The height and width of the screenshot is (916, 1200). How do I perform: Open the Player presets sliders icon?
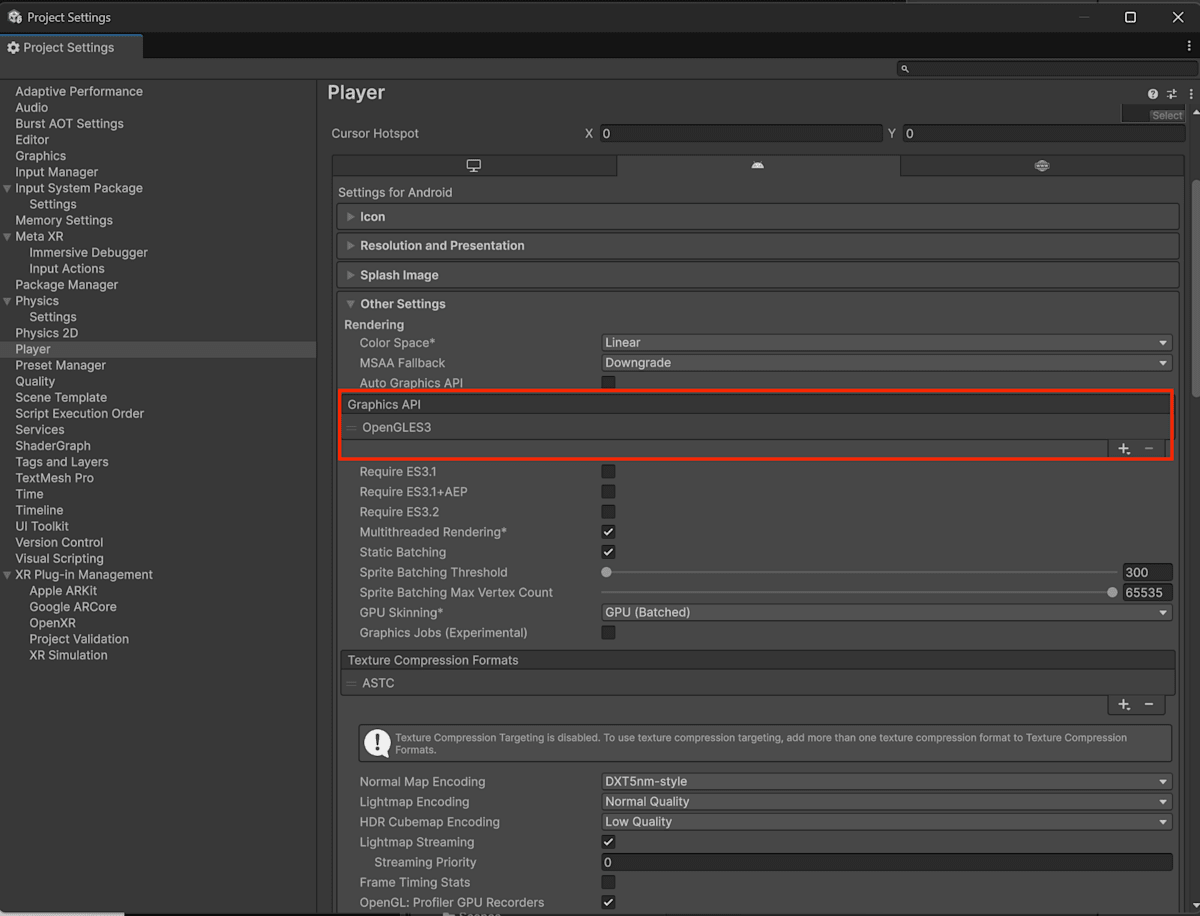[x=1172, y=93]
